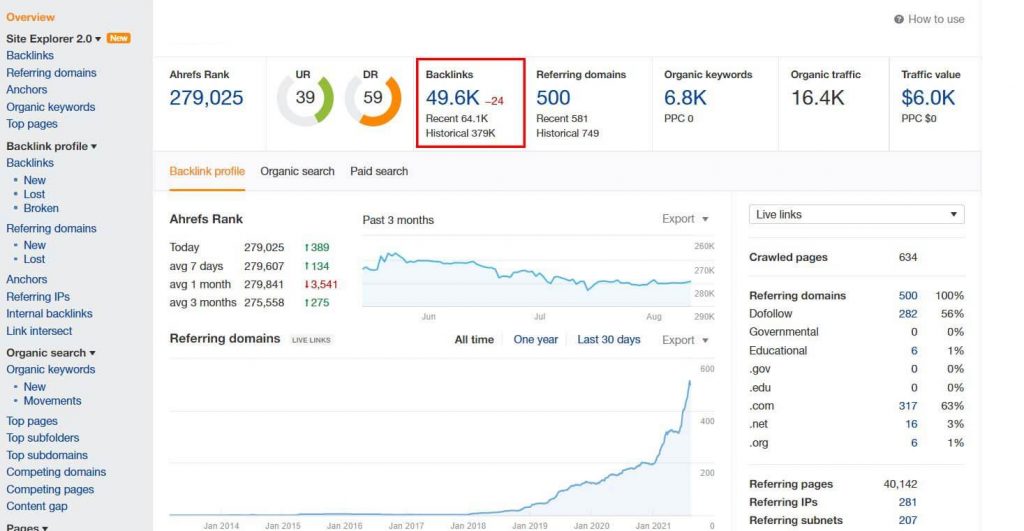Open Top subdomains in sidebar
1024x531 pixels.
tap(47, 455)
